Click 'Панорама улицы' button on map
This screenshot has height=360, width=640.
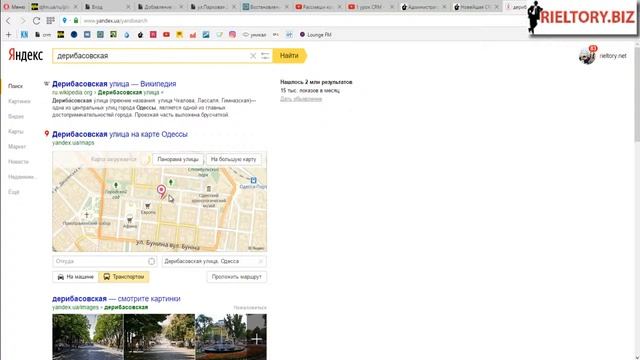click(x=178, y=159)
